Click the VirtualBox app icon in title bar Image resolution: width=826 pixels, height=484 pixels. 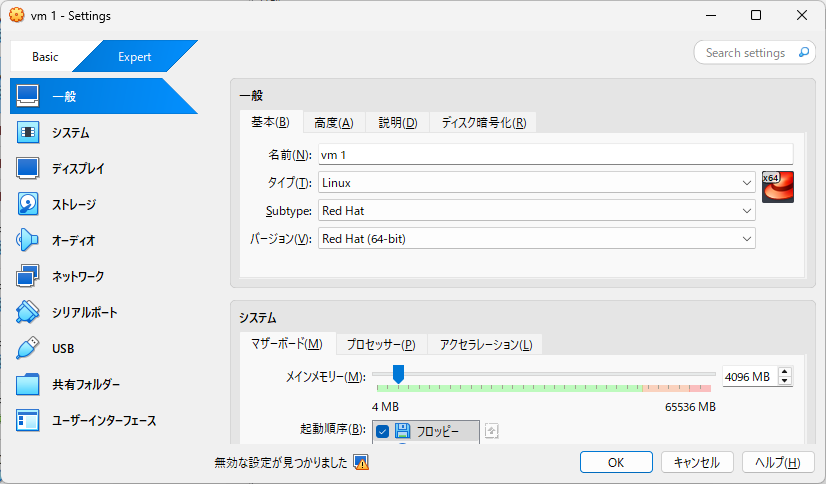(17, 15)
